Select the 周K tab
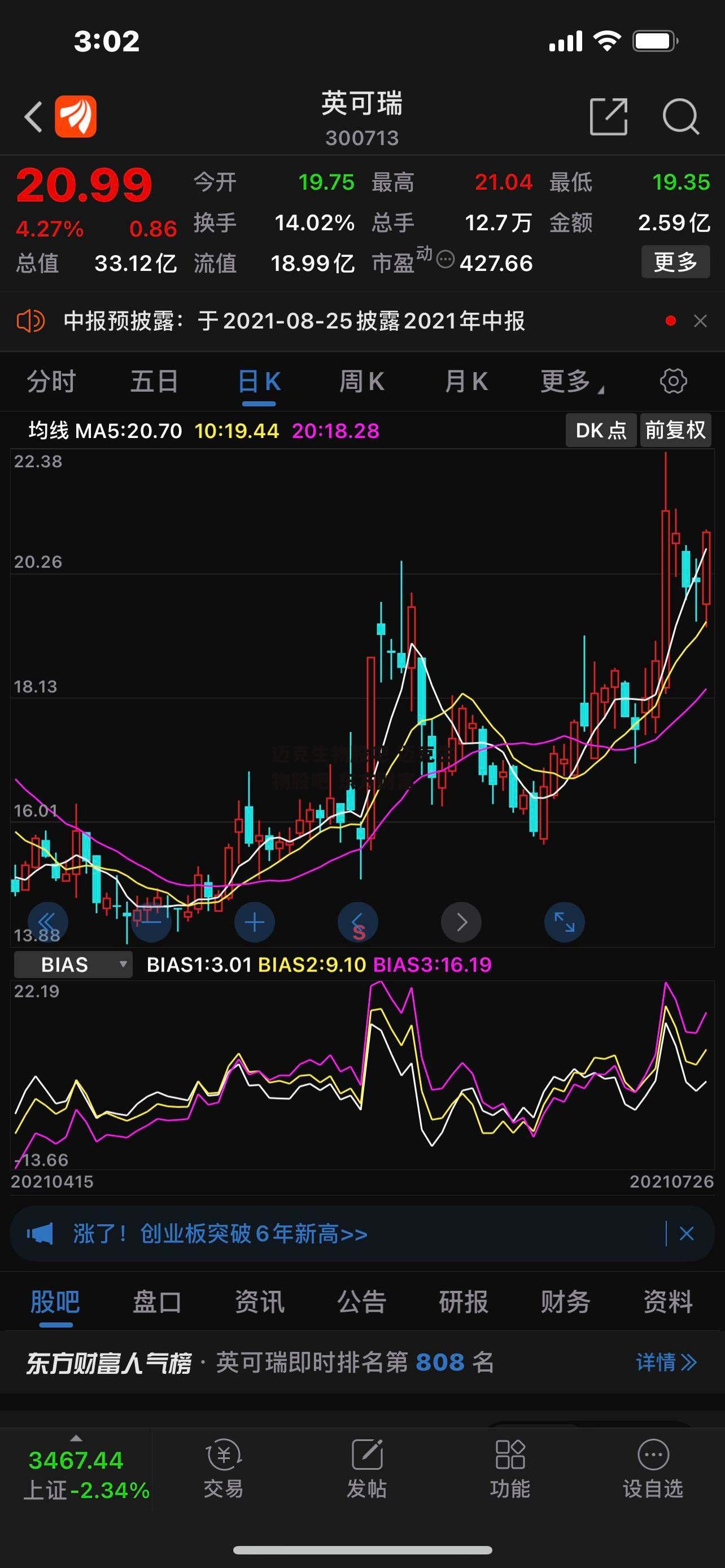This screenshot has height=1568, width=725. [x=361, y=382]
